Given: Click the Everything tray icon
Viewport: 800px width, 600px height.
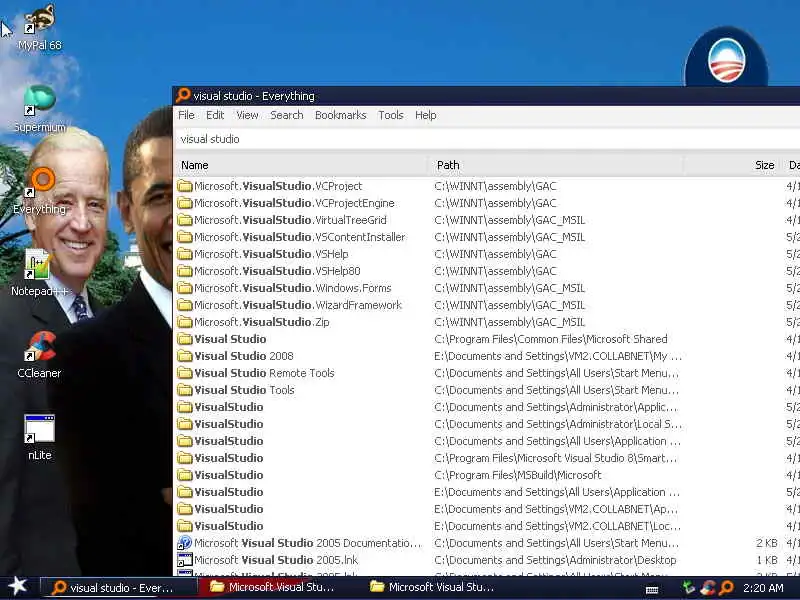Looking at the screenshot, I should [x=727, y=588].
